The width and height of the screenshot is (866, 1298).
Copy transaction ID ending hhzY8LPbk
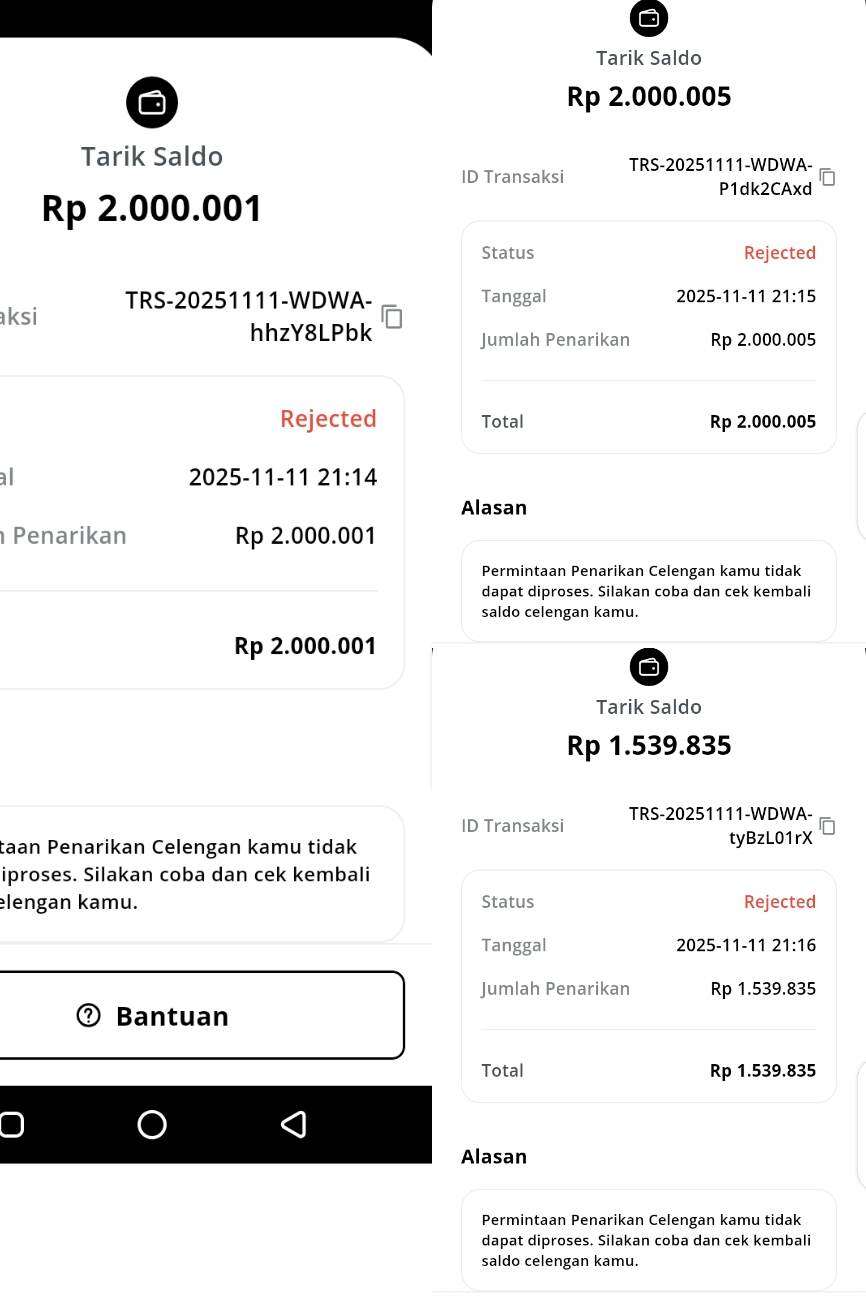pyautogui.click(x=392, y=317)
